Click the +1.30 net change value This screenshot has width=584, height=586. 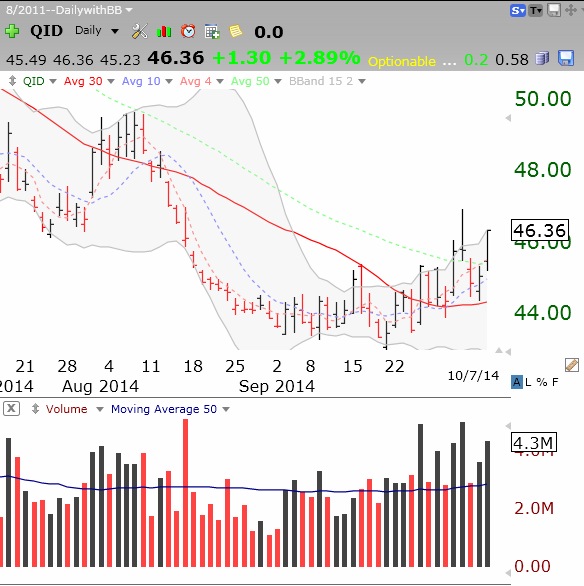click(x=241, y=58)
